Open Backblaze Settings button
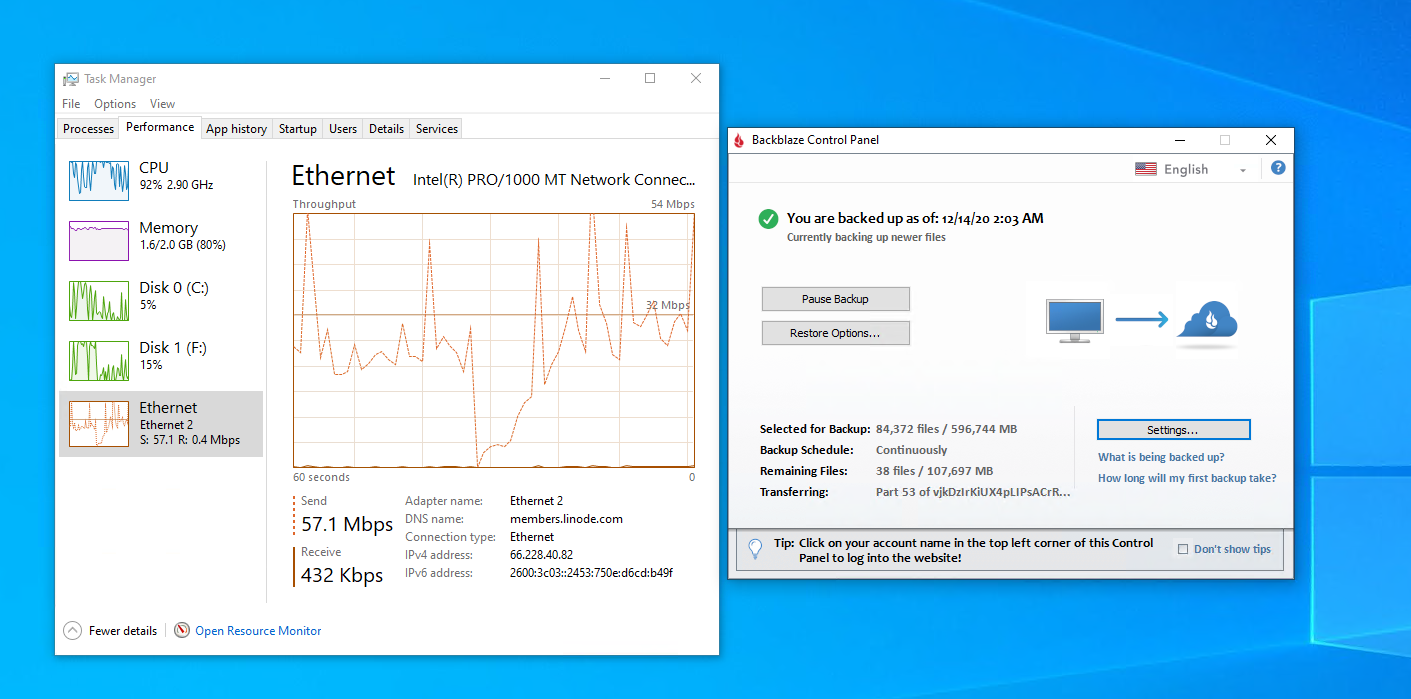Viewport: 1411px width, 699px height. click(1173, 430)
